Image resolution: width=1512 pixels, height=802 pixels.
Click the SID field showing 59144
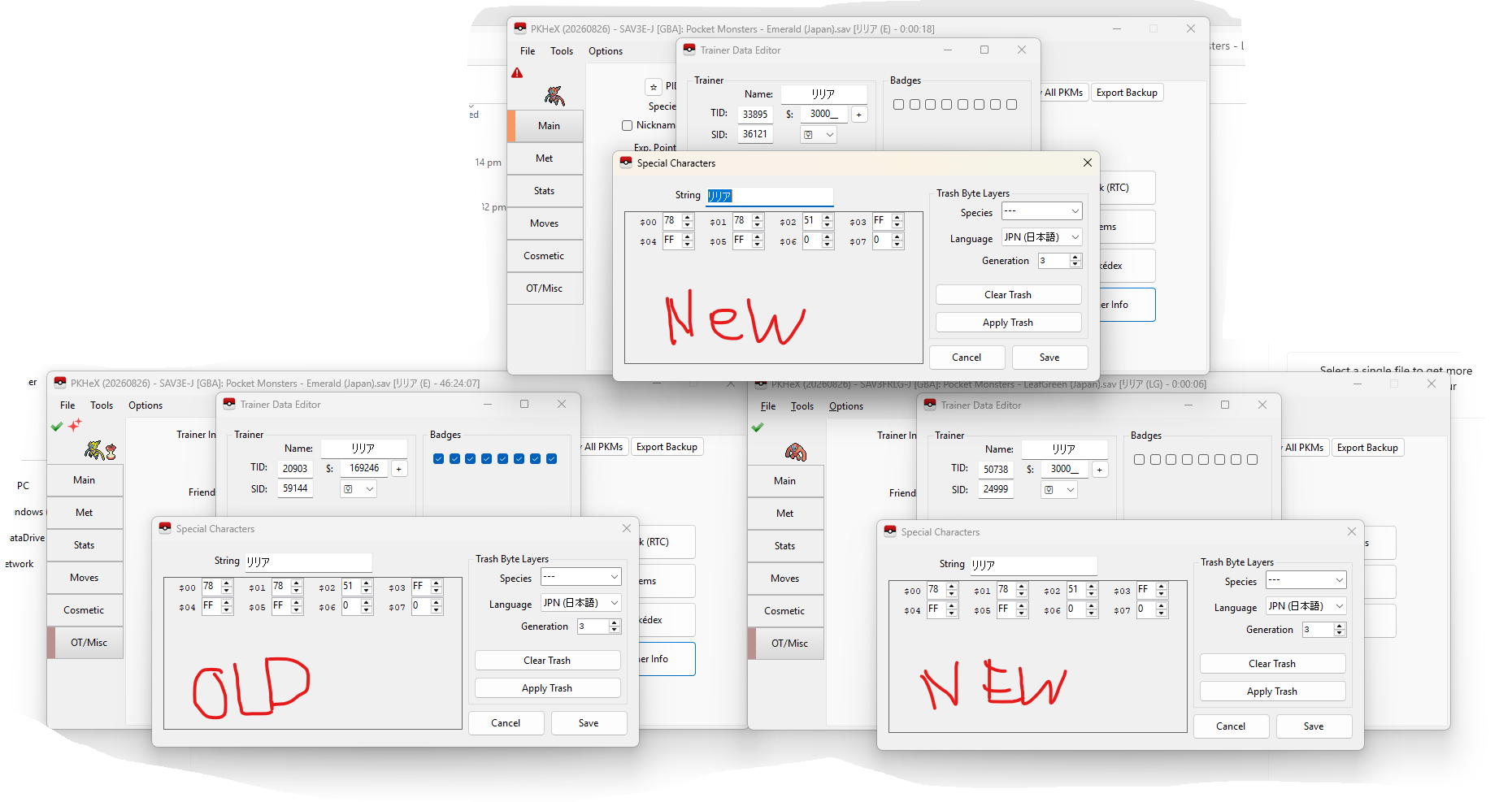pos(295,489)
